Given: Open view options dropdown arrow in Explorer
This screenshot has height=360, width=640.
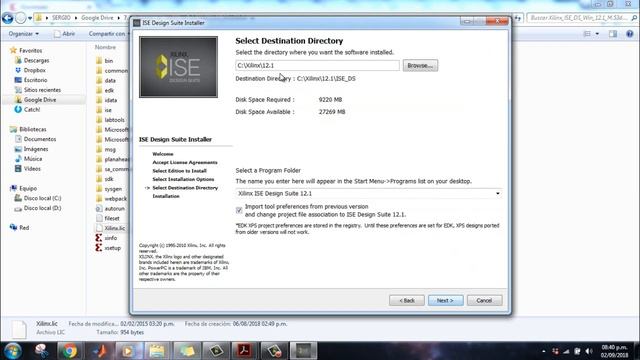Looking at the screenshot, I should tap(597, 34).
